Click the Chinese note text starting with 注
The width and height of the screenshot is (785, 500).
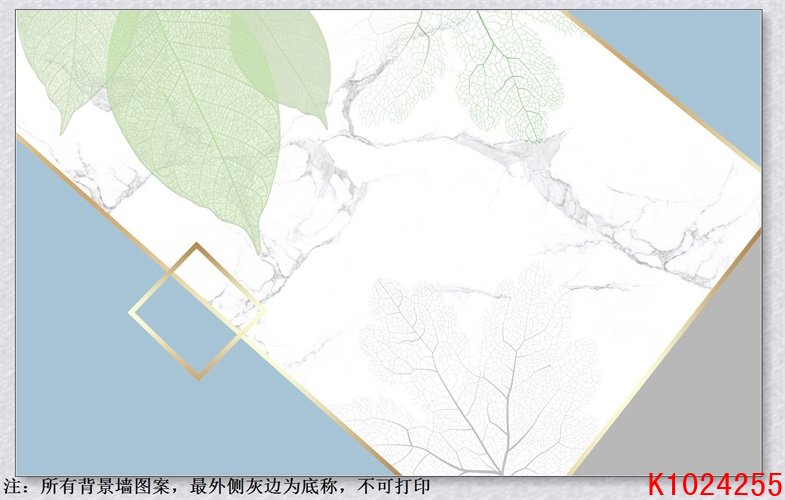216,486
